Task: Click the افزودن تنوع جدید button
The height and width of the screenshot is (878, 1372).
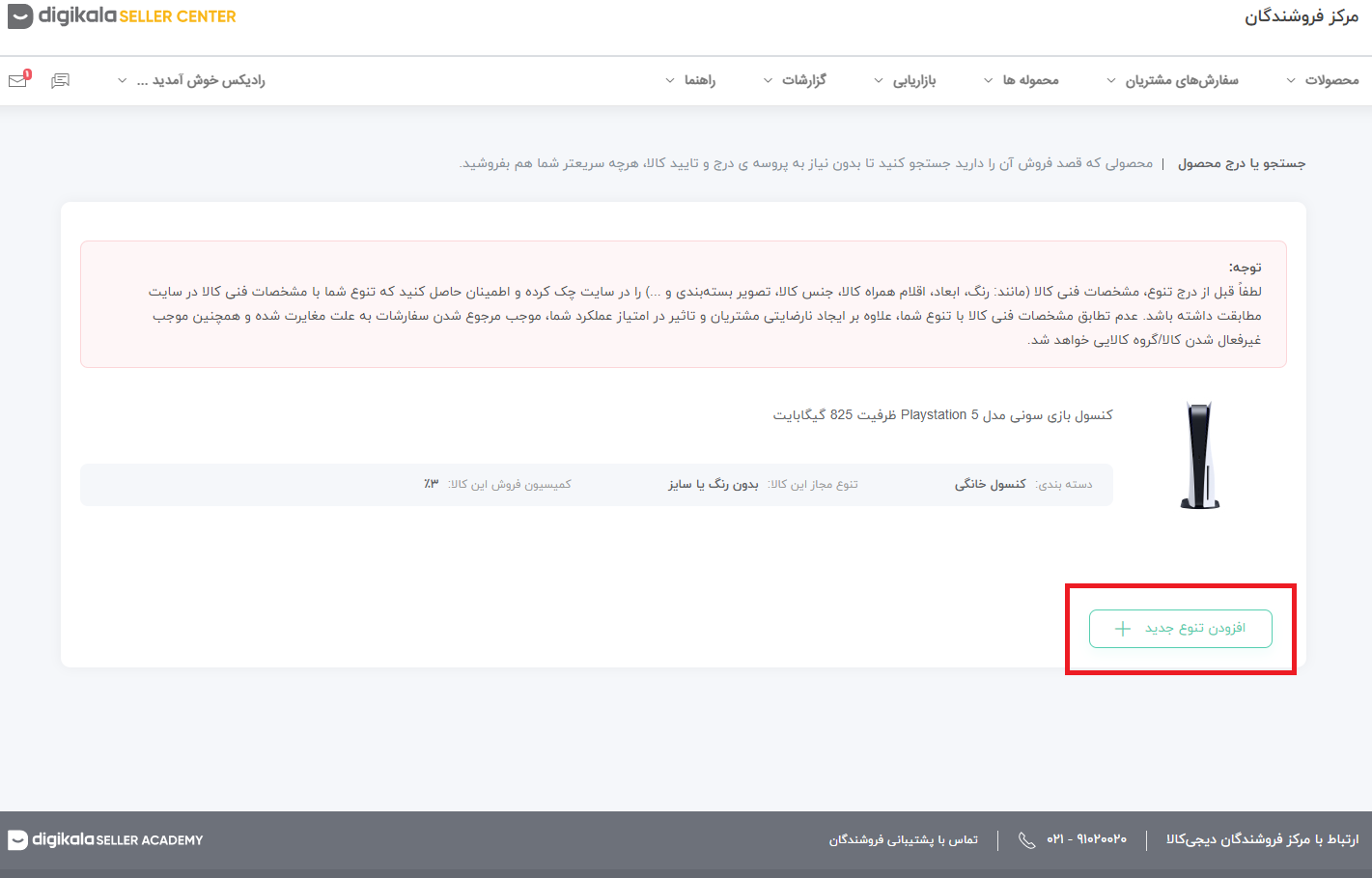Action: point(1180,629)
